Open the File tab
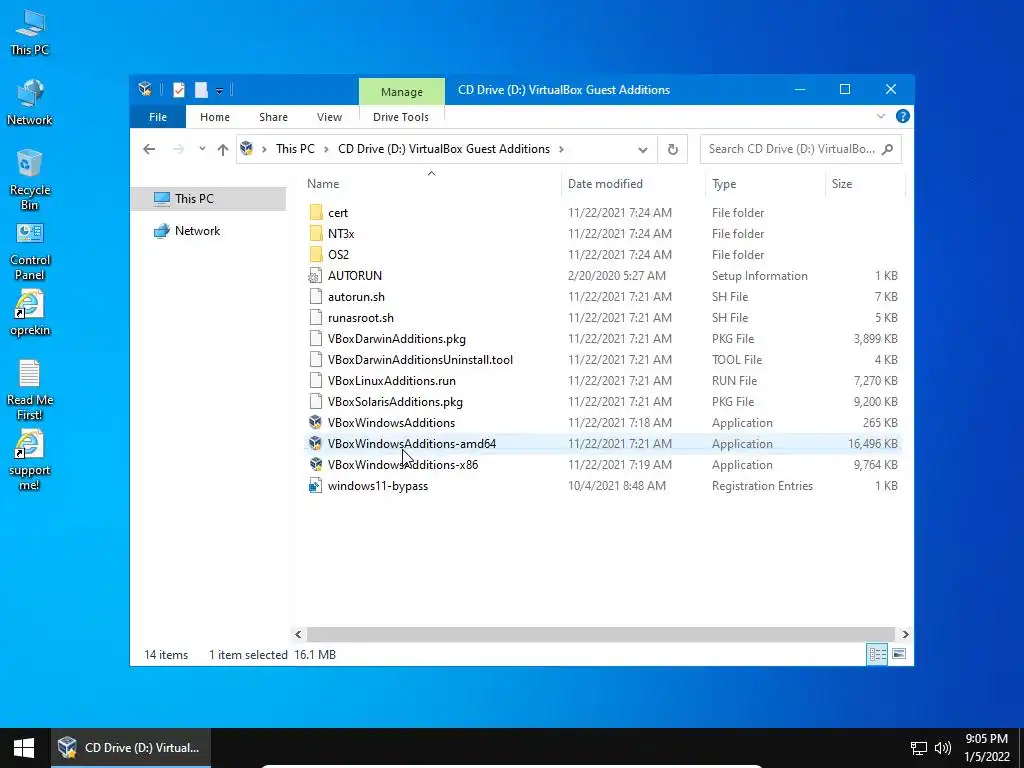The image size is (1024, 768). pyautogui.click(x=158, y=117)
